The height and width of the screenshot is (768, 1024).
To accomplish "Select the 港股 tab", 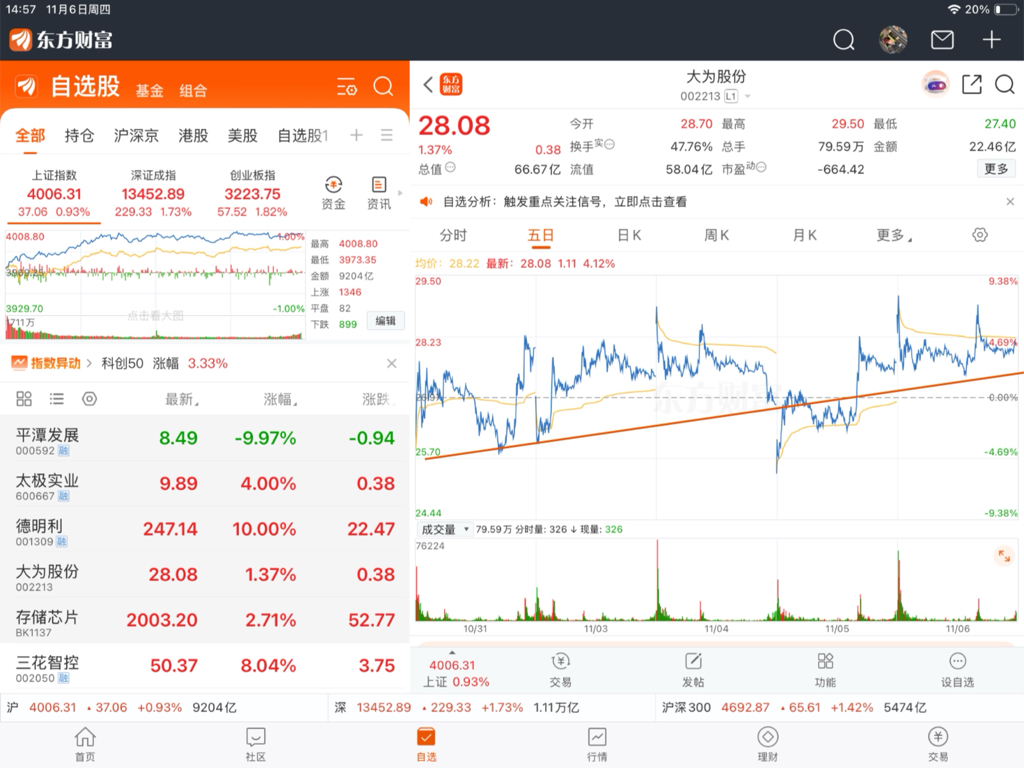I will pos(193,135).
